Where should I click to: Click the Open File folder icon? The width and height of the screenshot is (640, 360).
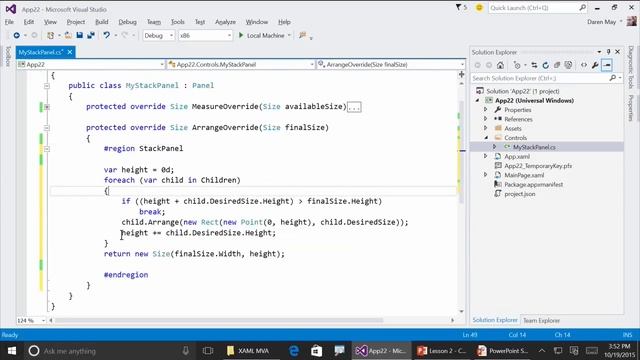[68, 36]
